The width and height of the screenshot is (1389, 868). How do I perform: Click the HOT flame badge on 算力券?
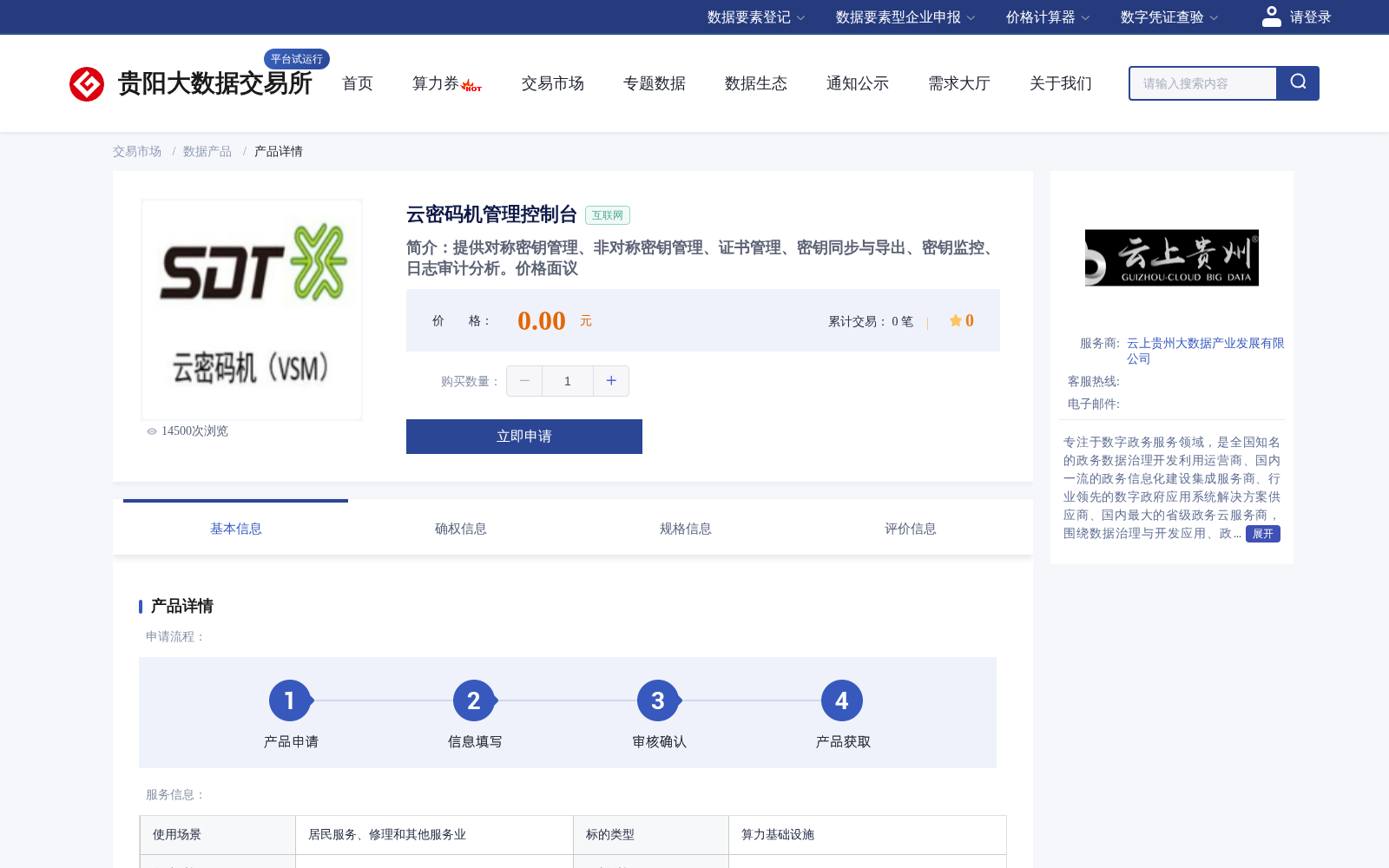[x=472, y=86]
